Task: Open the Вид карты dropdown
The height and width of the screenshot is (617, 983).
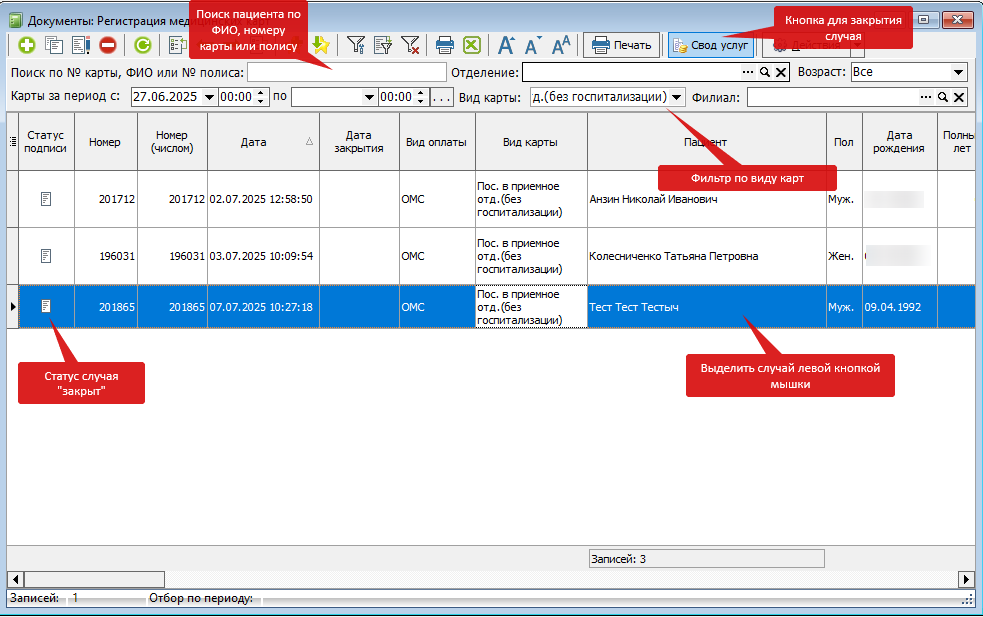Action: tap(676, 97)
